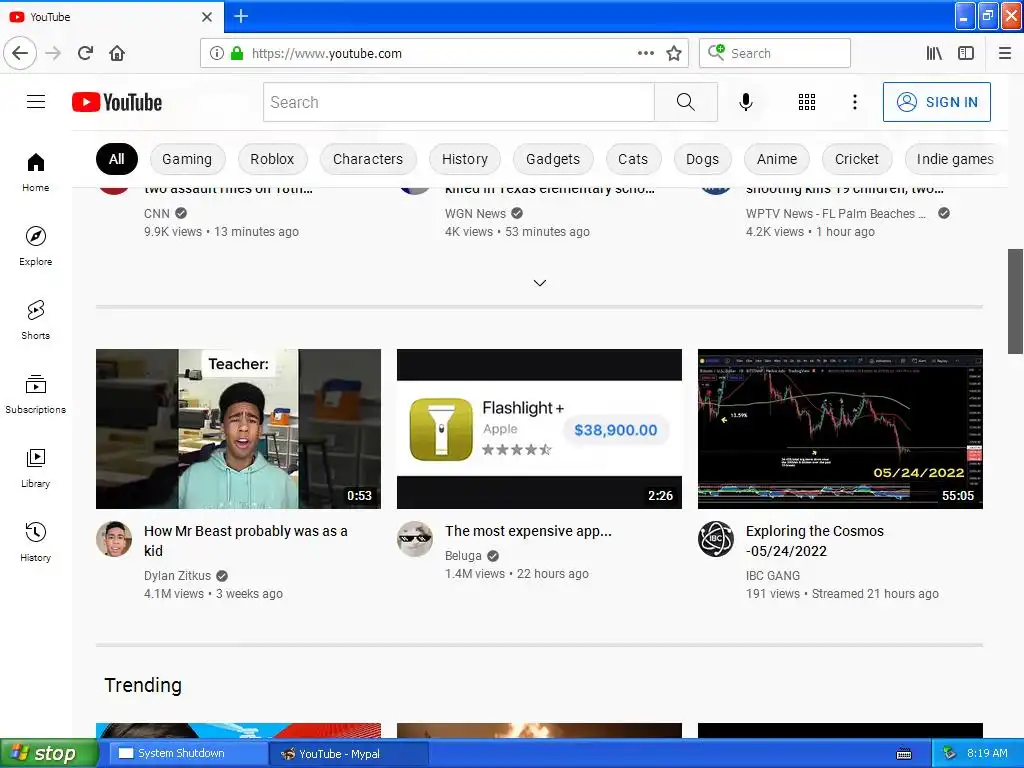Image resolution: width=1024 pixels, height=768 pixels.
Task: Play the Teacher Mr Beast video thumbnail
Action: click(238, 428)
